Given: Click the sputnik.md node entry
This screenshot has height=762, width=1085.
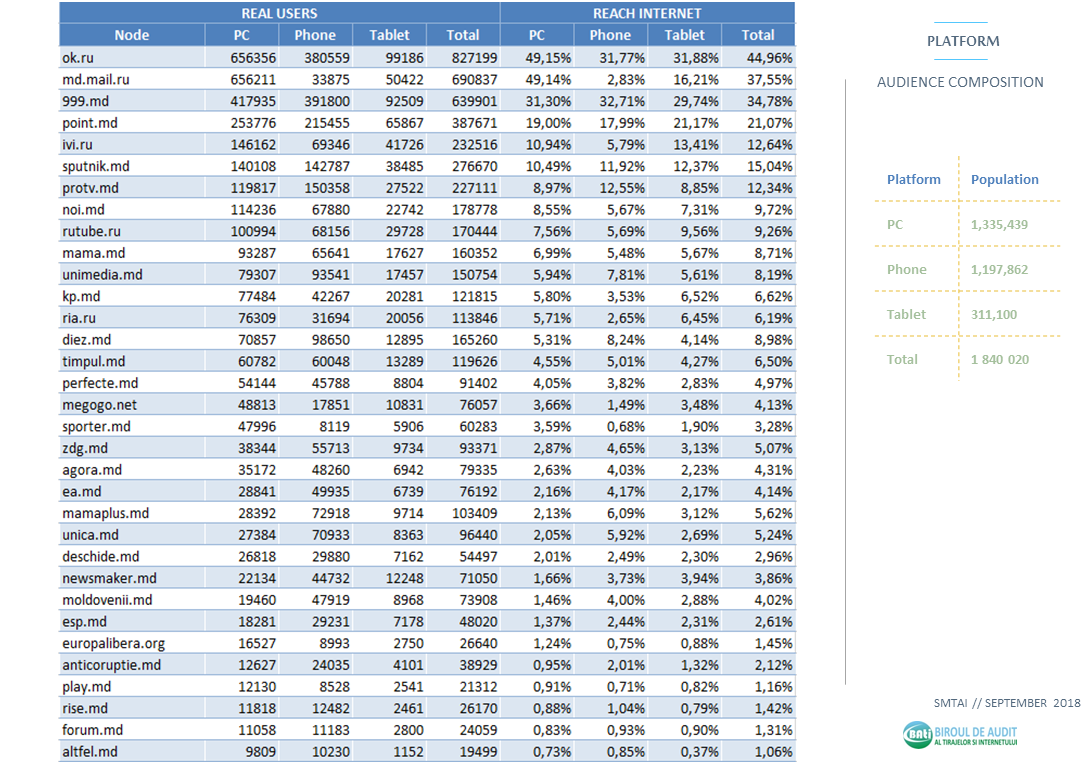Looking at the screenshot, I should 95,166.
